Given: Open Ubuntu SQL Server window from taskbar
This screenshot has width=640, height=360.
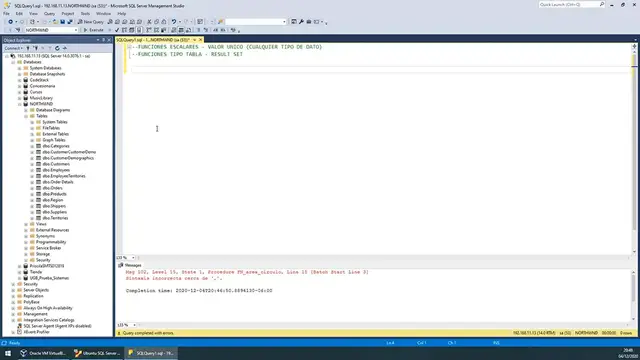Looking at the screenshot, I should [97, 353].
